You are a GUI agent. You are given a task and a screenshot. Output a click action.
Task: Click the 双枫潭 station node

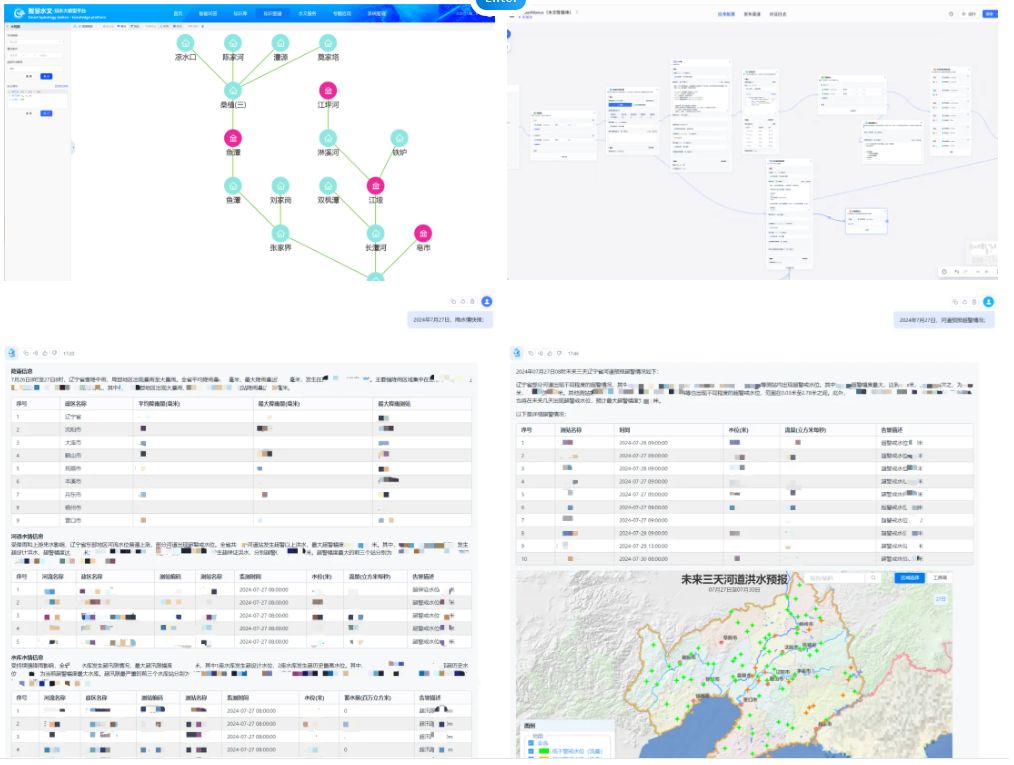pos(328,186)
